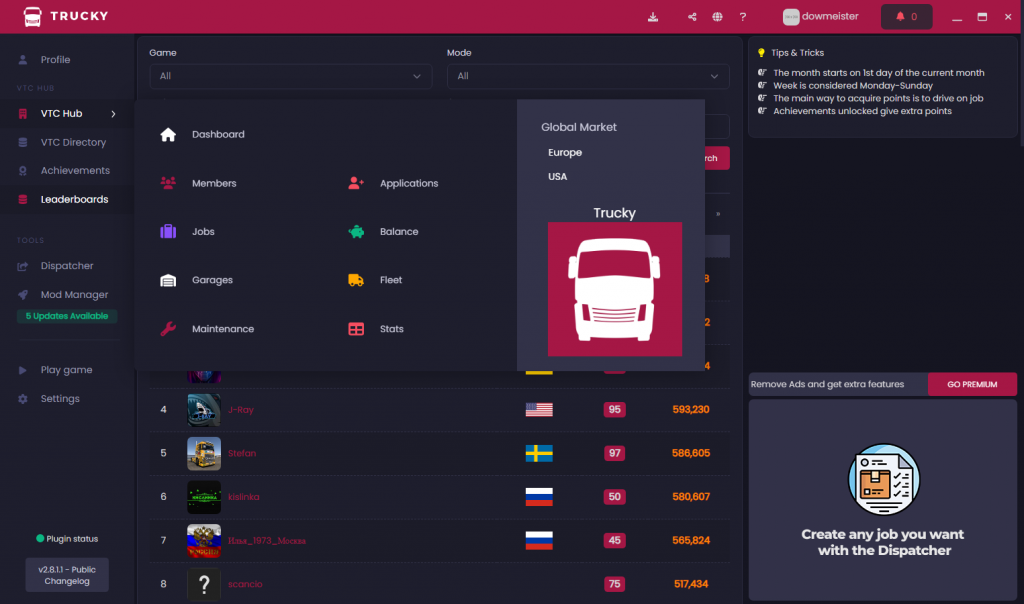Click the download icon in the top bar
1024x604 pixels.
[653, 16]
